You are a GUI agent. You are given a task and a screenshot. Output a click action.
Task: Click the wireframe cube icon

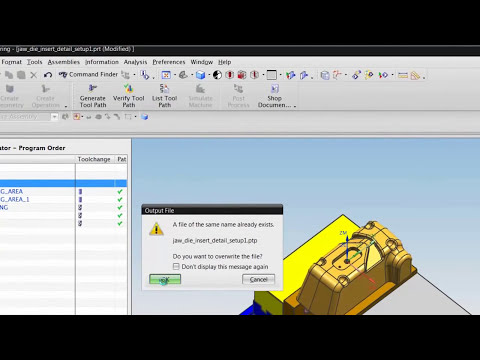click(325, 75)
